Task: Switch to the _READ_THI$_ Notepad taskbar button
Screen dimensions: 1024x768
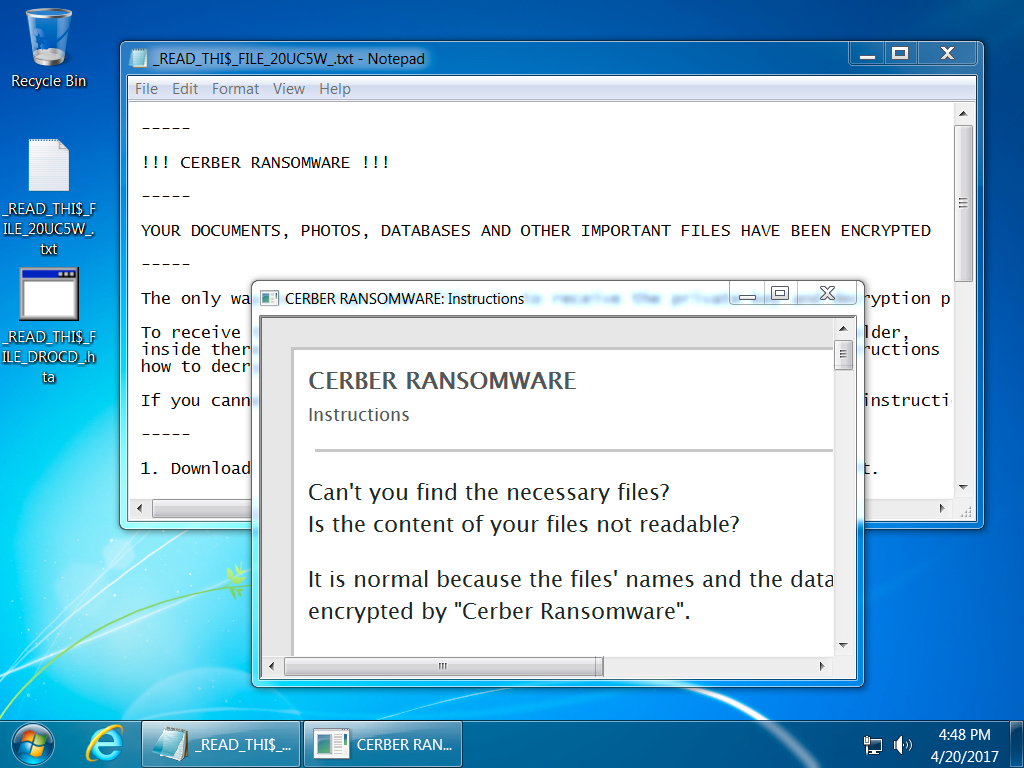Action: coord(221,744)
